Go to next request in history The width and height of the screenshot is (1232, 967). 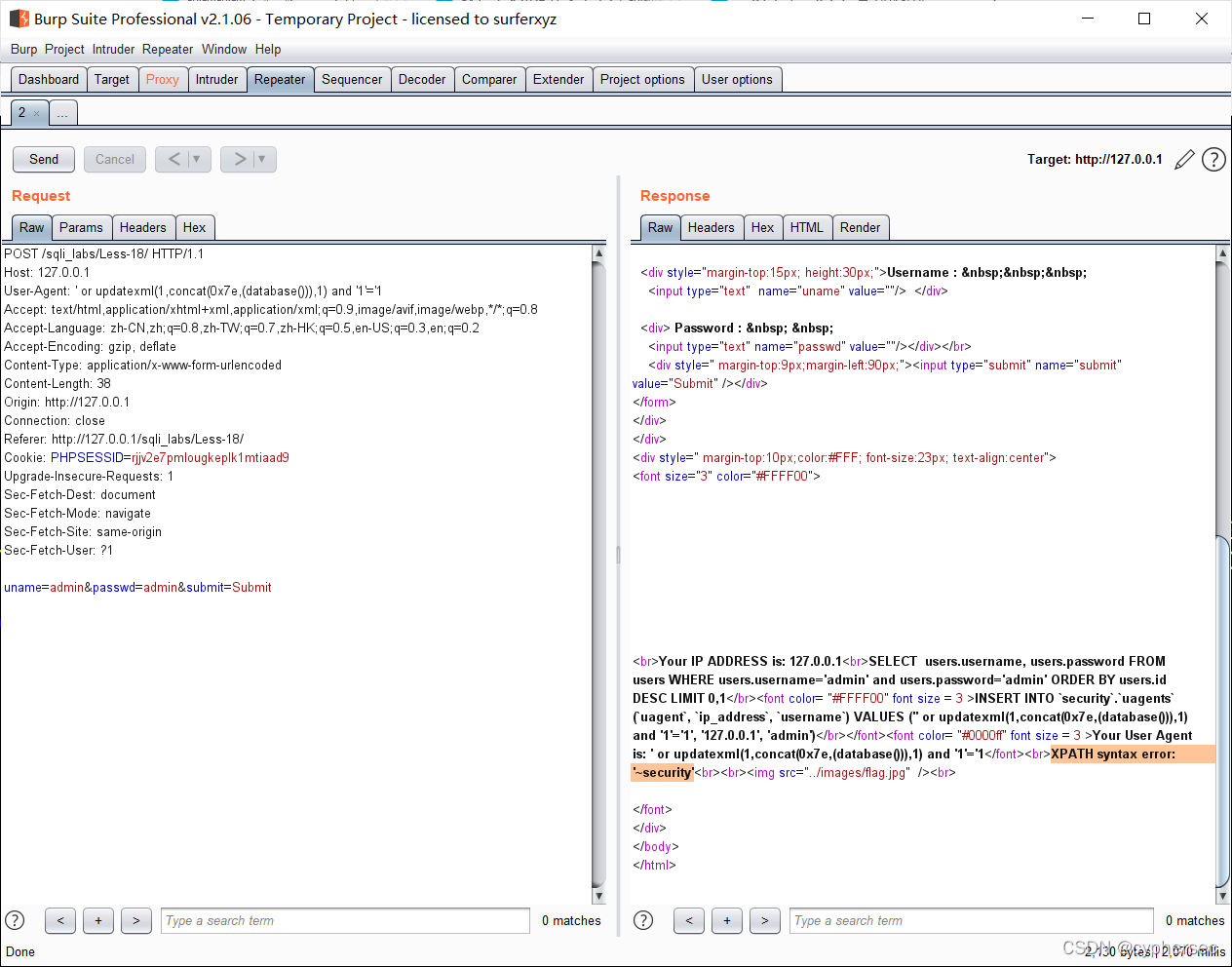239,159
